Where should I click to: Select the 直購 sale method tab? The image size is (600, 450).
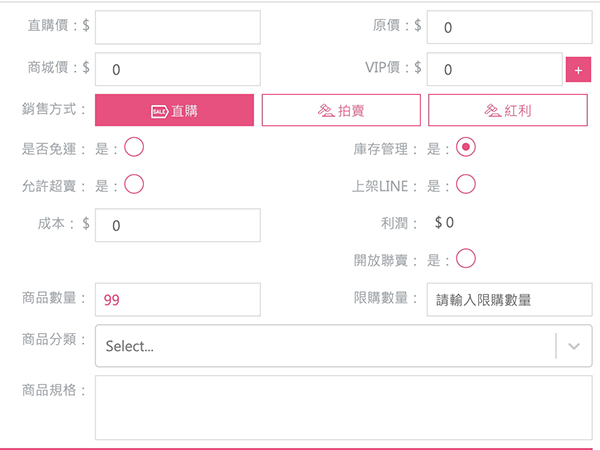pyautogui.click(x=174, y=111)
